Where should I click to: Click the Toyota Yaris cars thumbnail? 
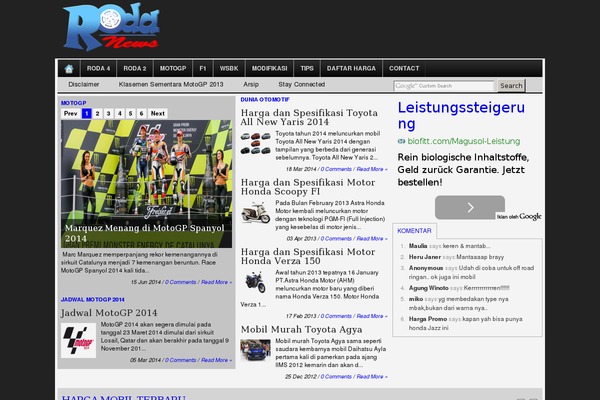[256, 144]
